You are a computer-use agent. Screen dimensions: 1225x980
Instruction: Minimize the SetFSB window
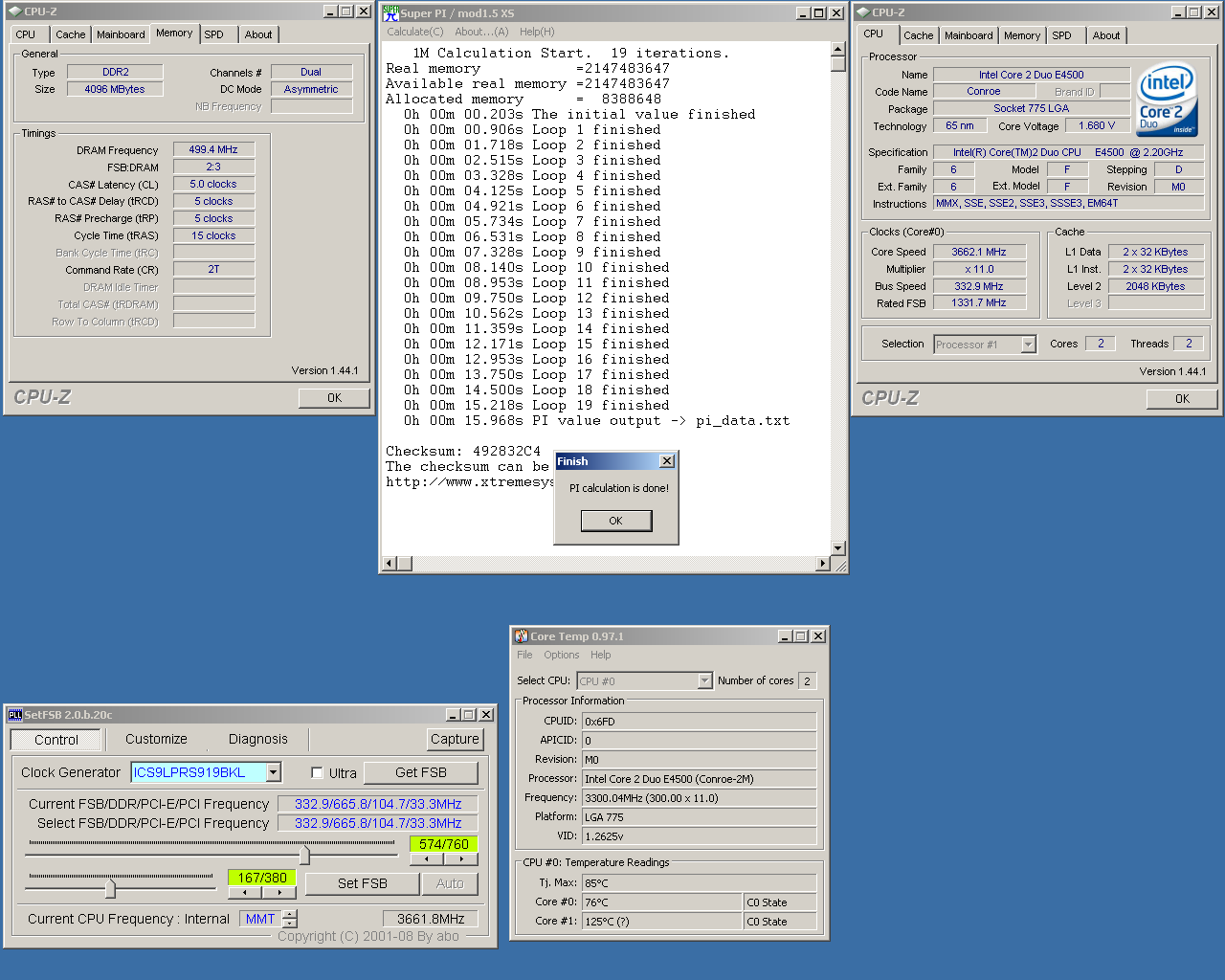pyautogui.click(x=454, y=715)
